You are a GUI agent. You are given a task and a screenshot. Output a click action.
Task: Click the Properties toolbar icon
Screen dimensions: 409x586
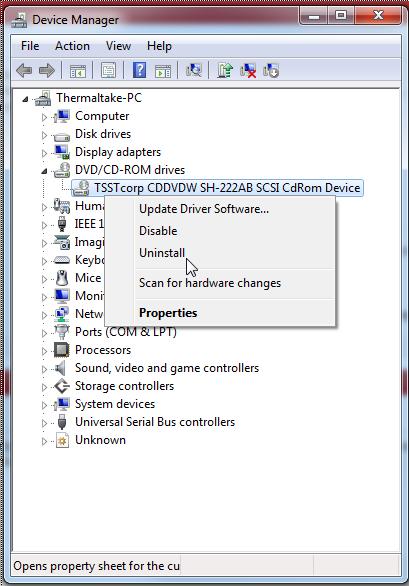[108, 70]
